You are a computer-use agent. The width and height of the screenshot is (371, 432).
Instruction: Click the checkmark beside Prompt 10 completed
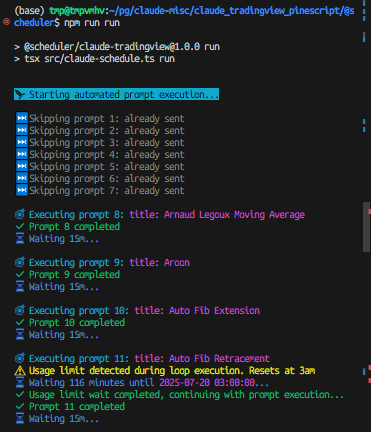[x=20, y=322]
